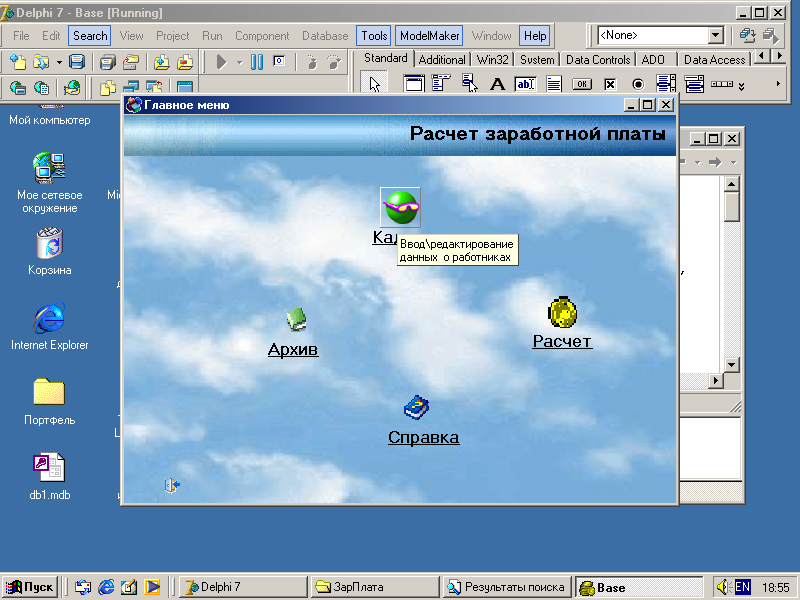Image resolution: width=800 pixels, height=600 pixels.
Task: Click the green book Архив icon
Action: [x=296, y=320]
